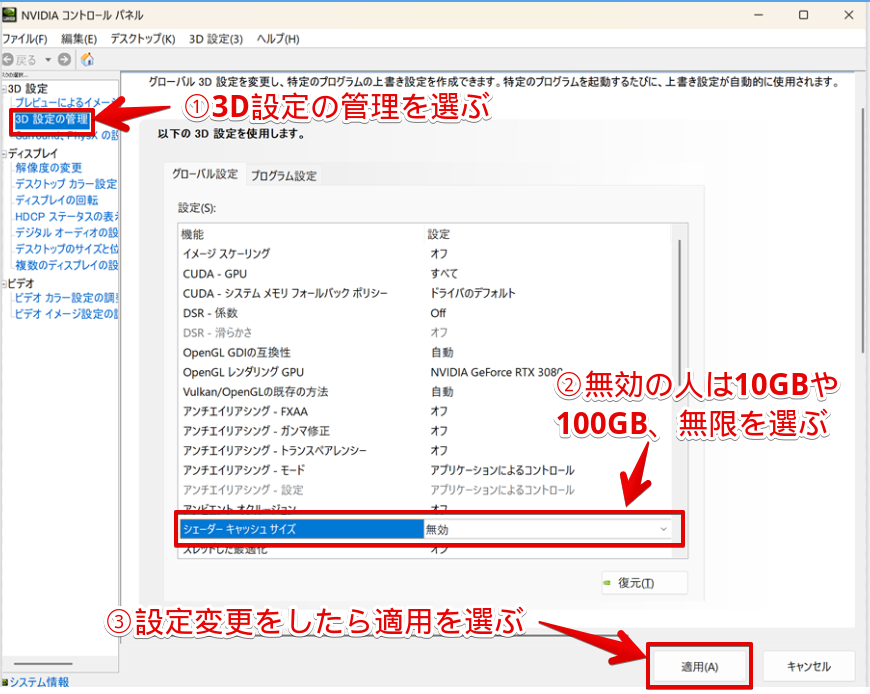Viewport: 870px width, 694px height.
Task: Open HDCP ステータスの表示
Action: (x=67, y=216)
